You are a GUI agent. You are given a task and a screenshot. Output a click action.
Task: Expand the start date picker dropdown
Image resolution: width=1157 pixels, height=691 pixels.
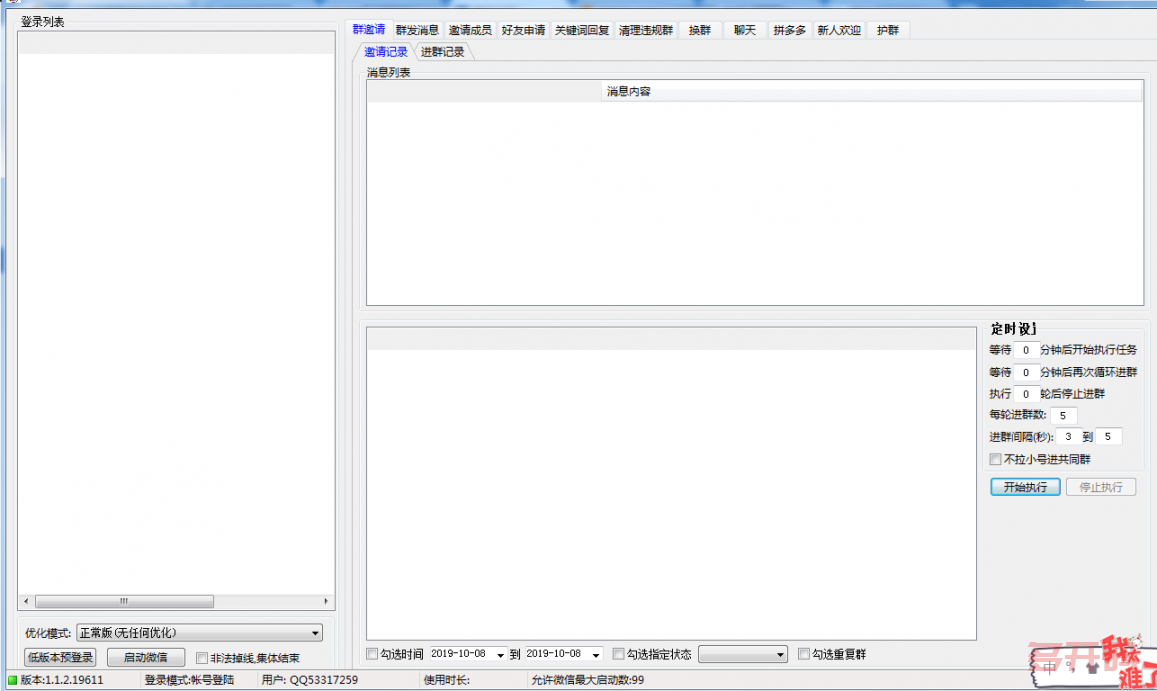[x=500, y=655]
